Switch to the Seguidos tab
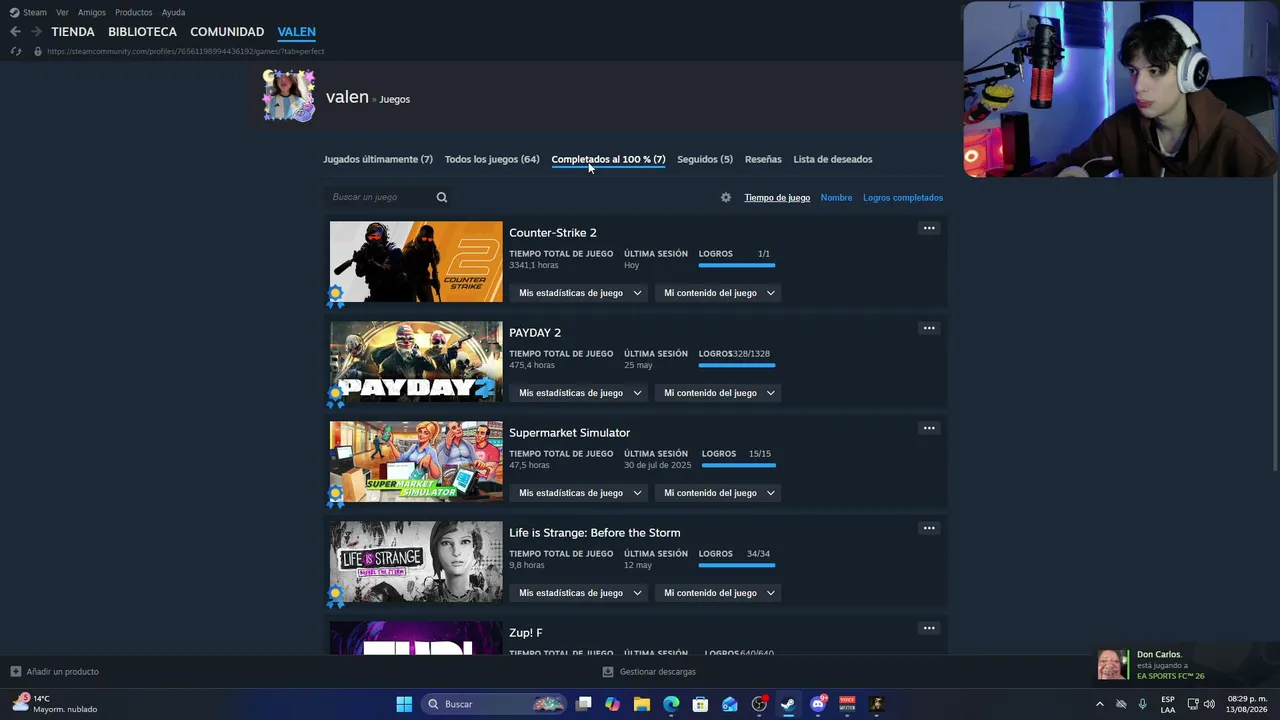The height and width of the screenshot is (720, 1280). 705,159
